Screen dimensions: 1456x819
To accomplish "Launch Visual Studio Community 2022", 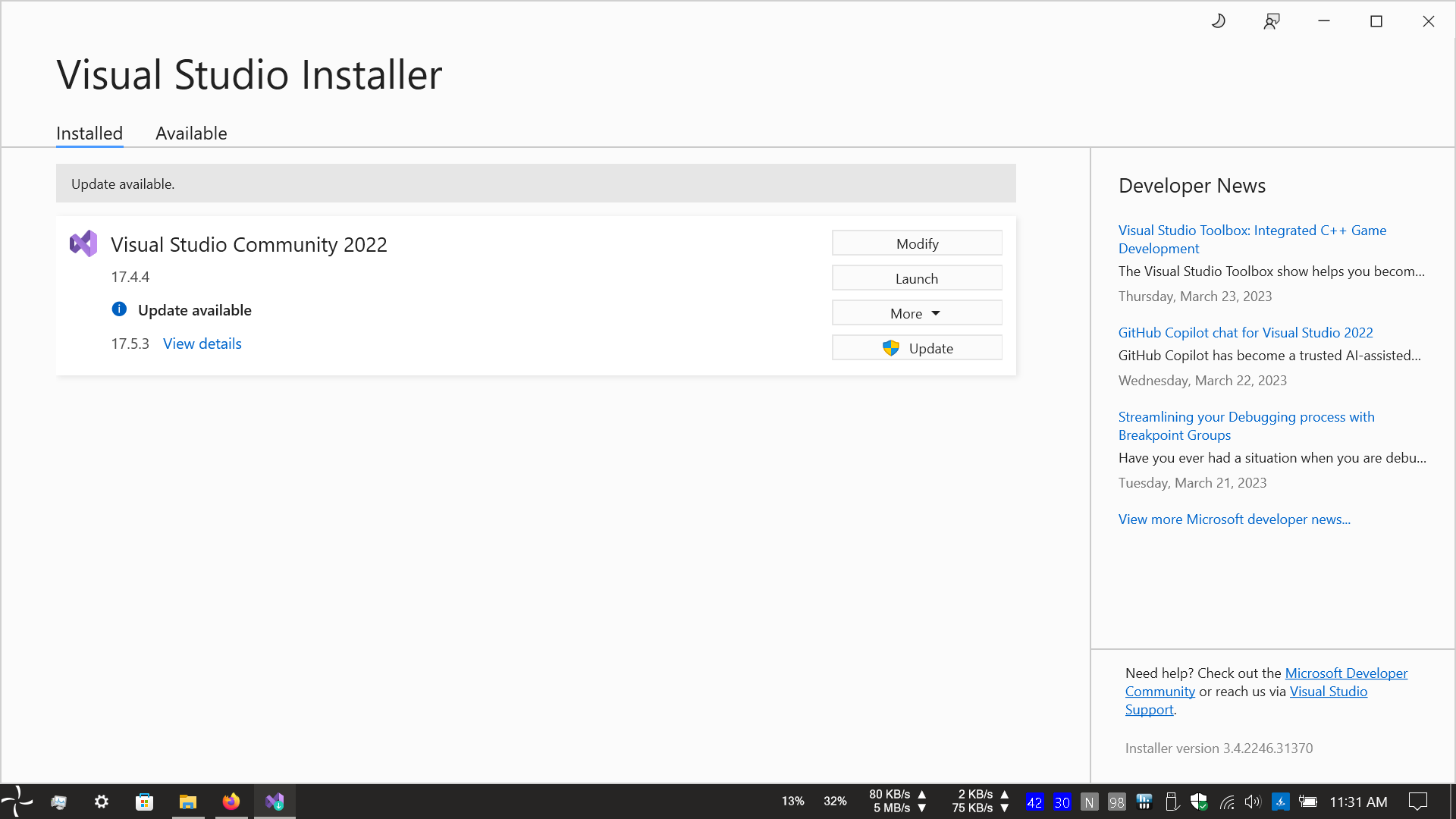I will point(917,278).
